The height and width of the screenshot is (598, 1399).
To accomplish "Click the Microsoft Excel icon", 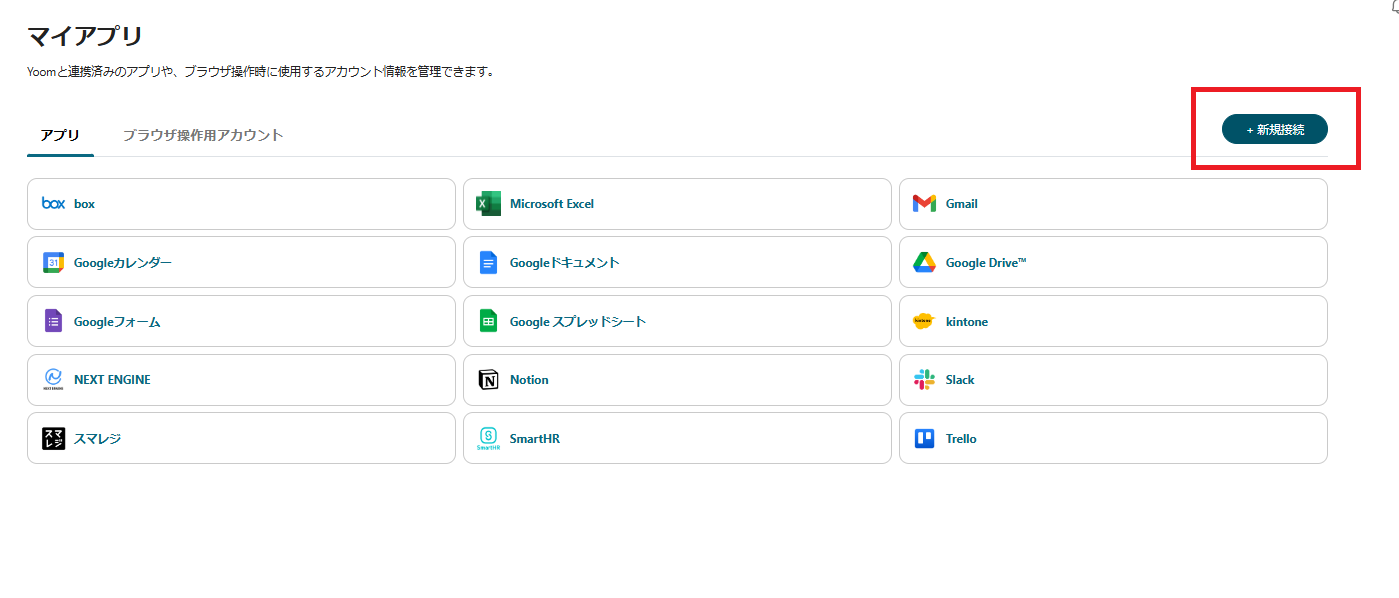I will point(489,203).
